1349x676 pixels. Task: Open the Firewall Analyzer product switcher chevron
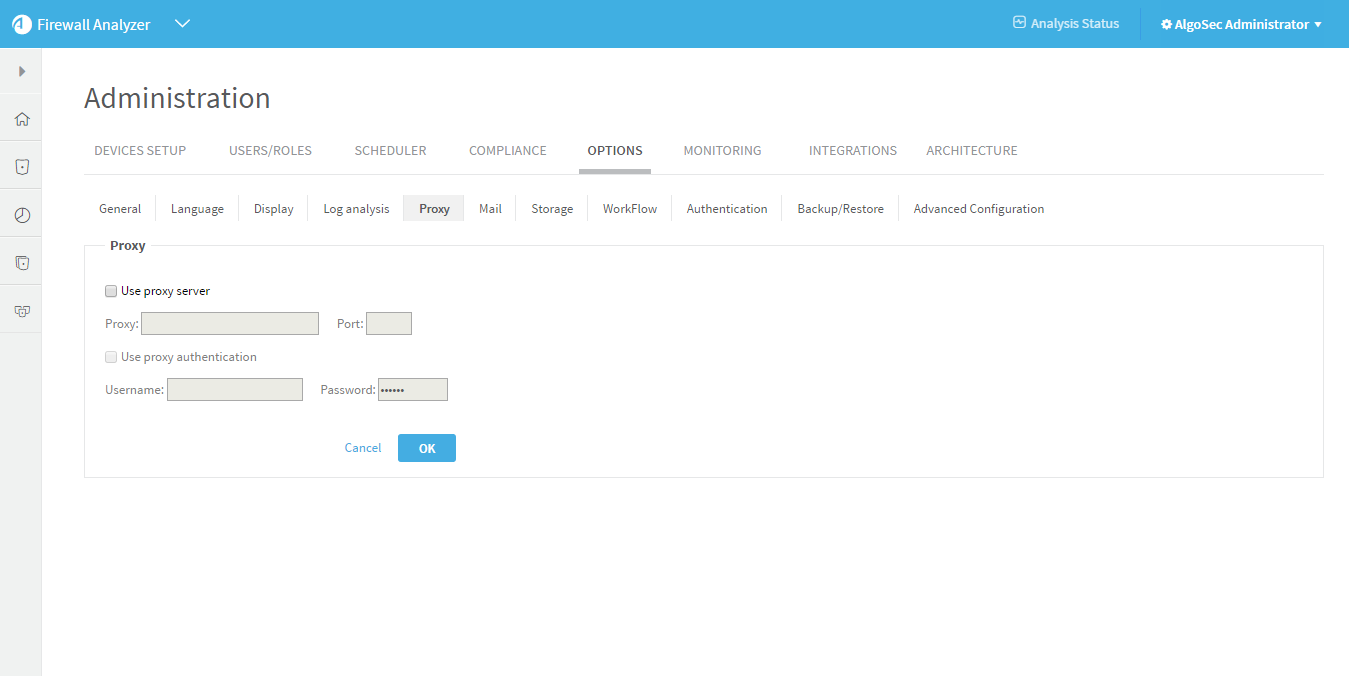[x=182, y=24]
